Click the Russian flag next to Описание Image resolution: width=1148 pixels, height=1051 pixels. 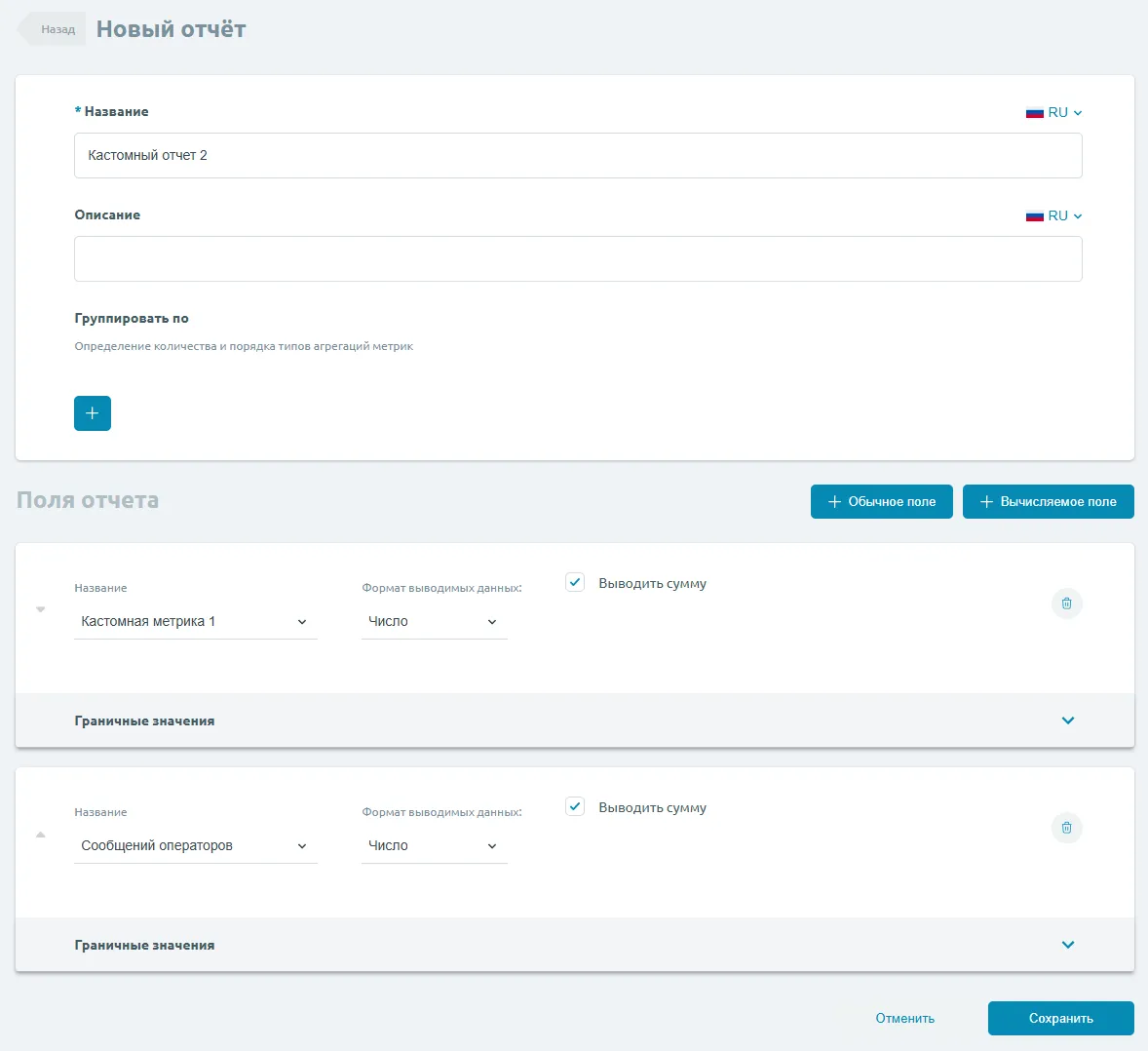(x=1035, y=216)
